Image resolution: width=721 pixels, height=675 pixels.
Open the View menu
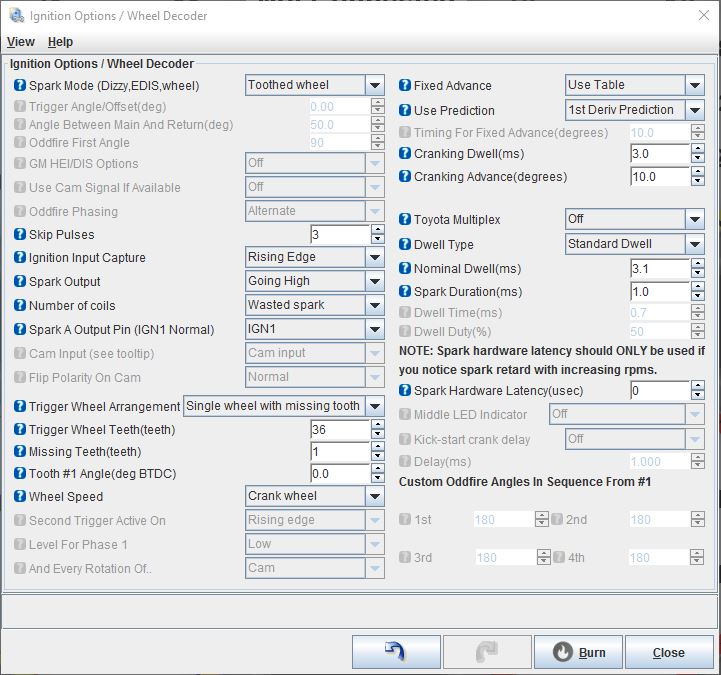21,42
